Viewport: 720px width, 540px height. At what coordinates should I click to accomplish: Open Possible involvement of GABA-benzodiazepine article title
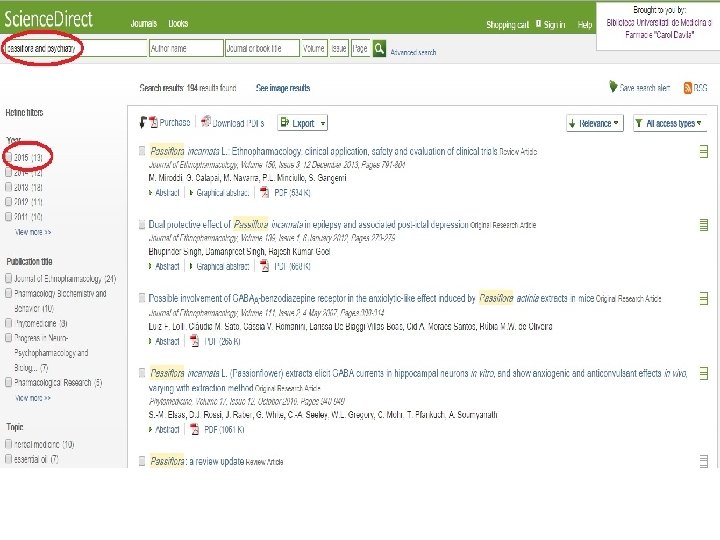(x=371, y=298)
